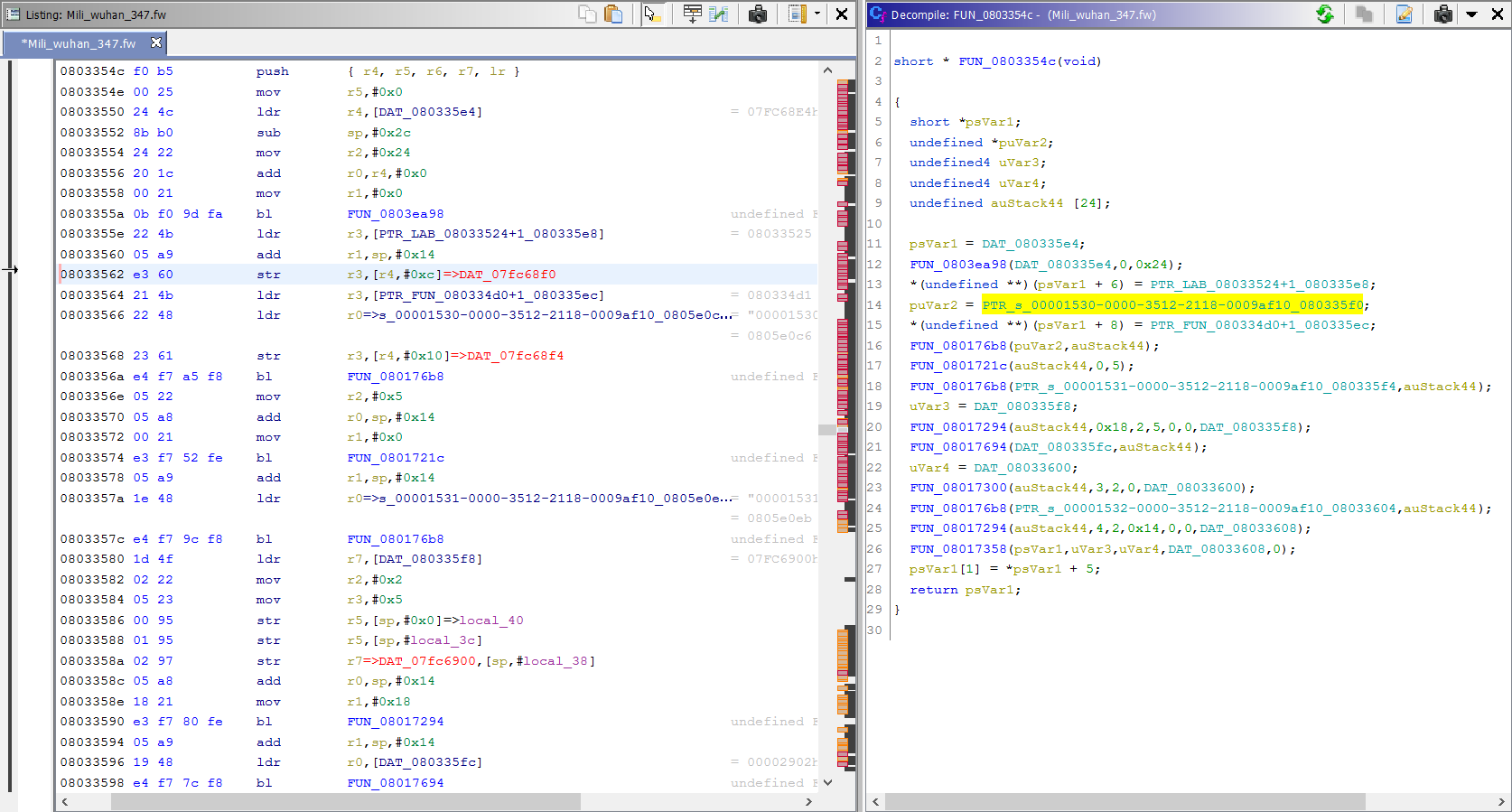Click DAT_080335fc operand in listing
1512x812 pixels.
(429, 762)
